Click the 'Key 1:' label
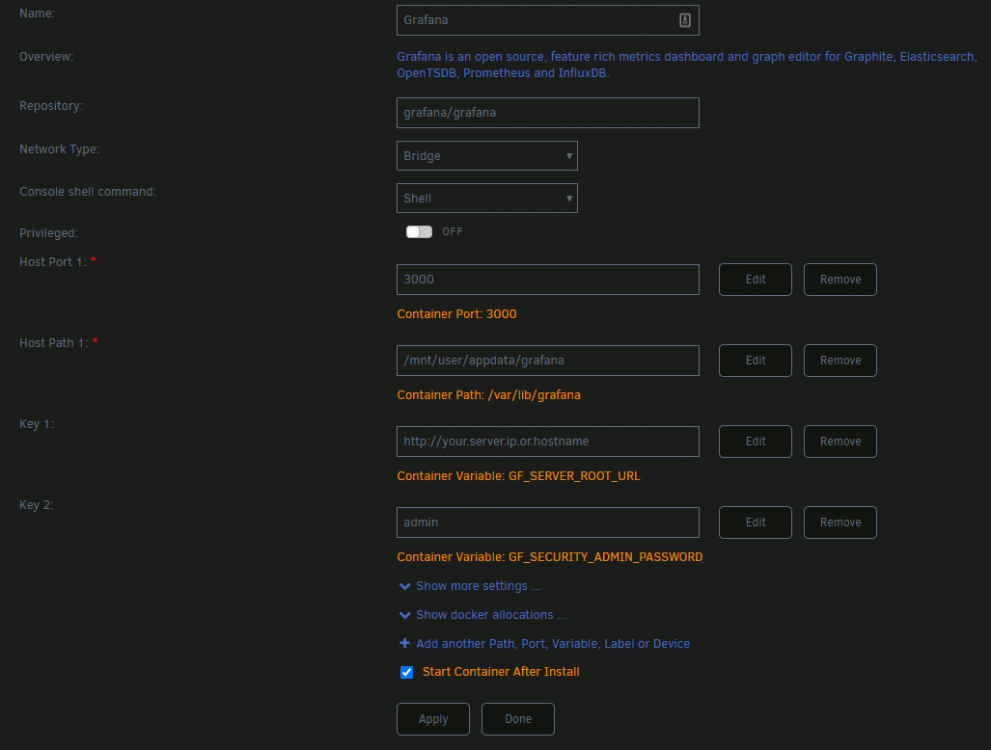 click(x=37, y=424)
